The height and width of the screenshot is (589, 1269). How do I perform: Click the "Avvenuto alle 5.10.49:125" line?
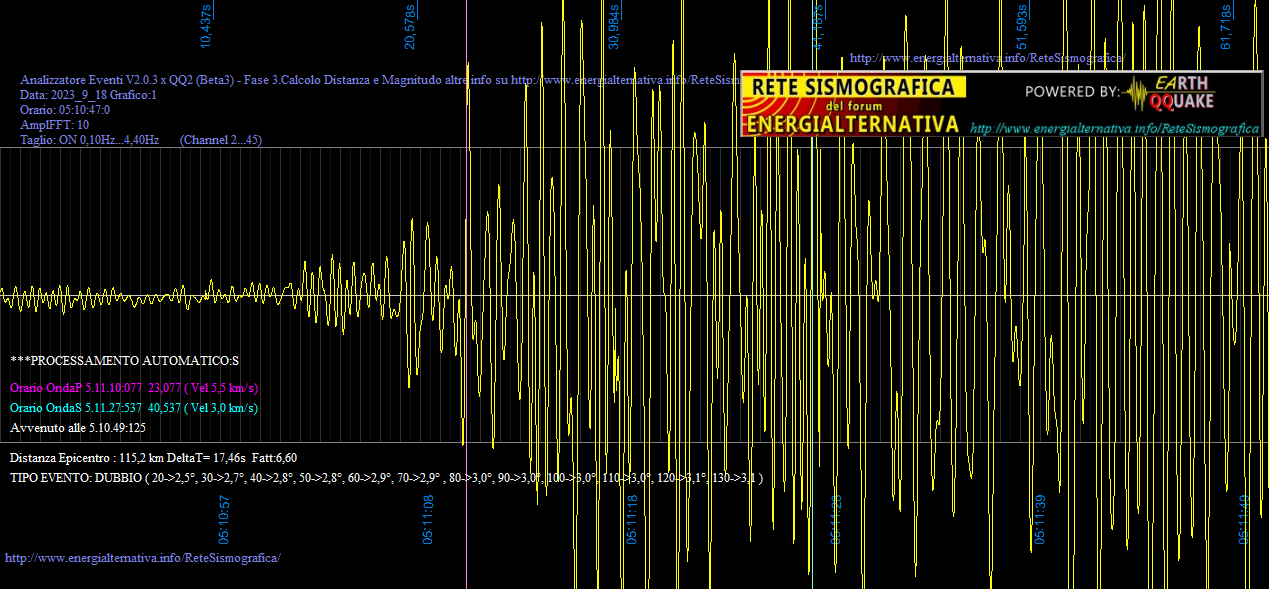click(x=78, y=428)
